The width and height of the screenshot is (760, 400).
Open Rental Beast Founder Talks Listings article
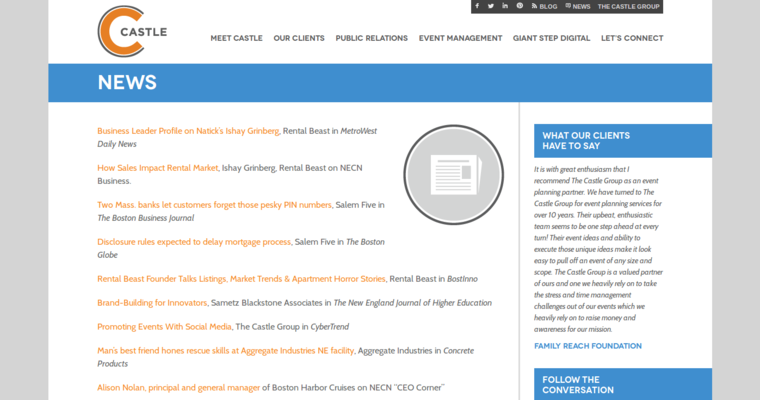(x=241, y=279)
